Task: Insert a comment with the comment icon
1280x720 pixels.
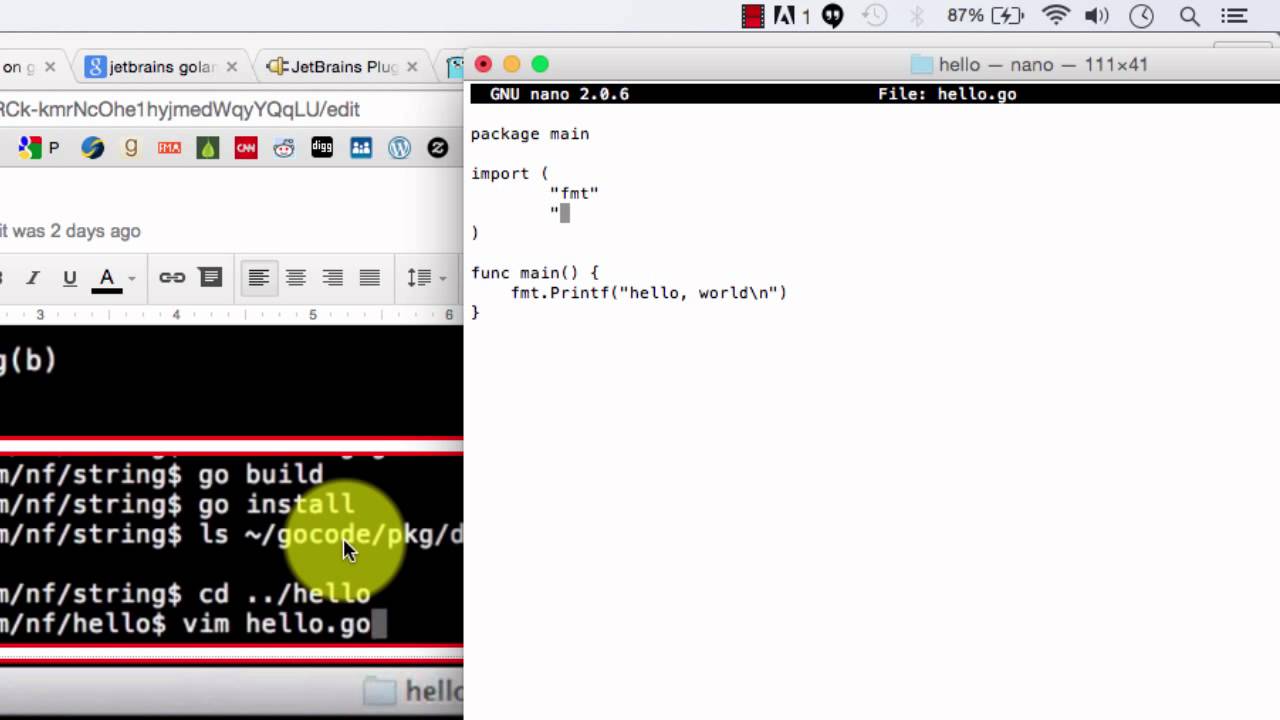Action: (x=210, y=278)
